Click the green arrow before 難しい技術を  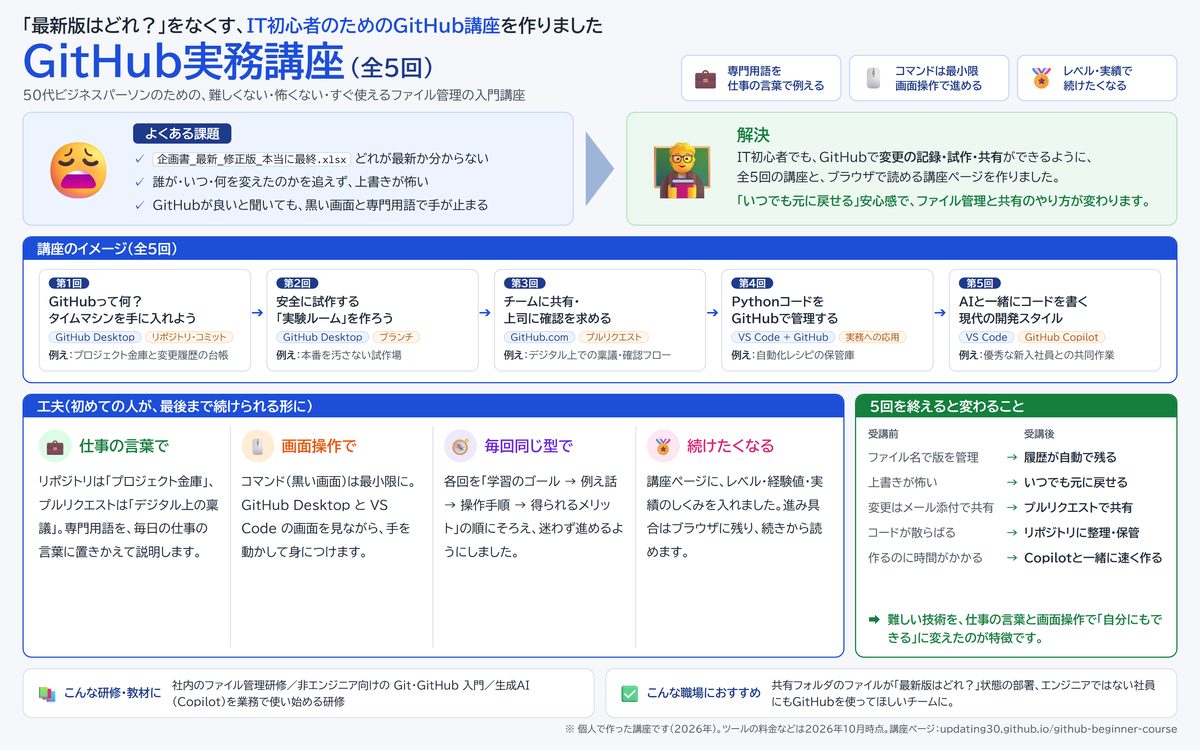pyautogui.click(x=874, y=619)
